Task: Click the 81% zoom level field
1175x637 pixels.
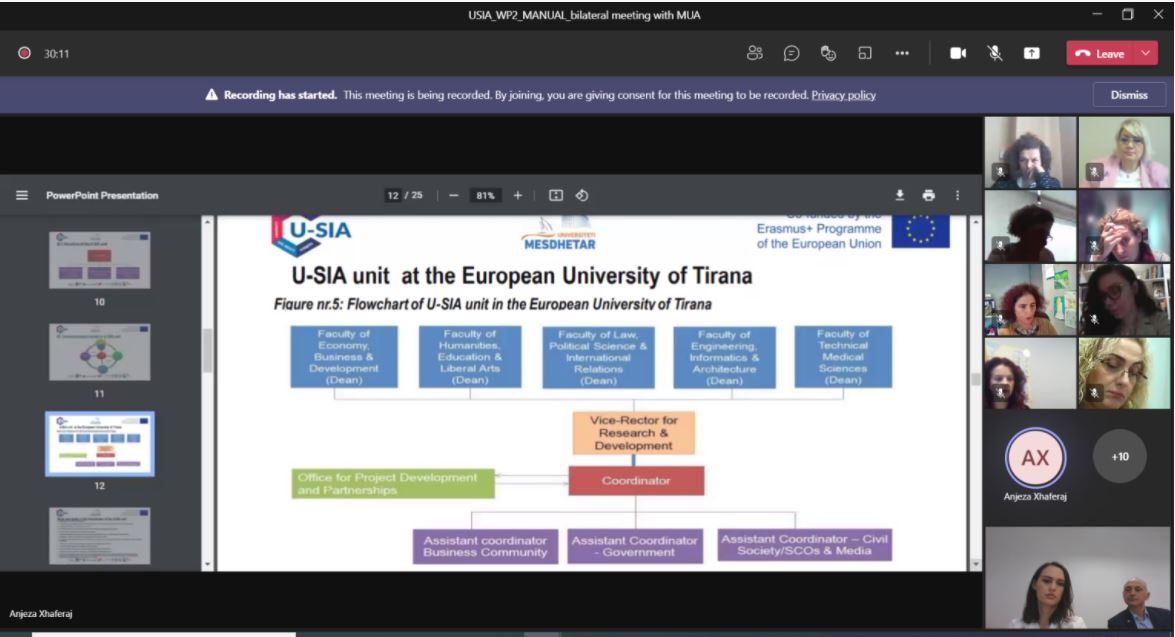Action: [x=486, y=196]
